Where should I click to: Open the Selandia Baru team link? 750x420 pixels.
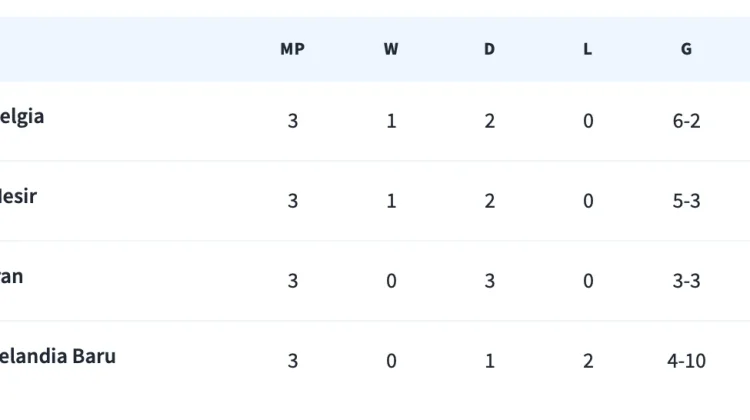tap(58, 356)
